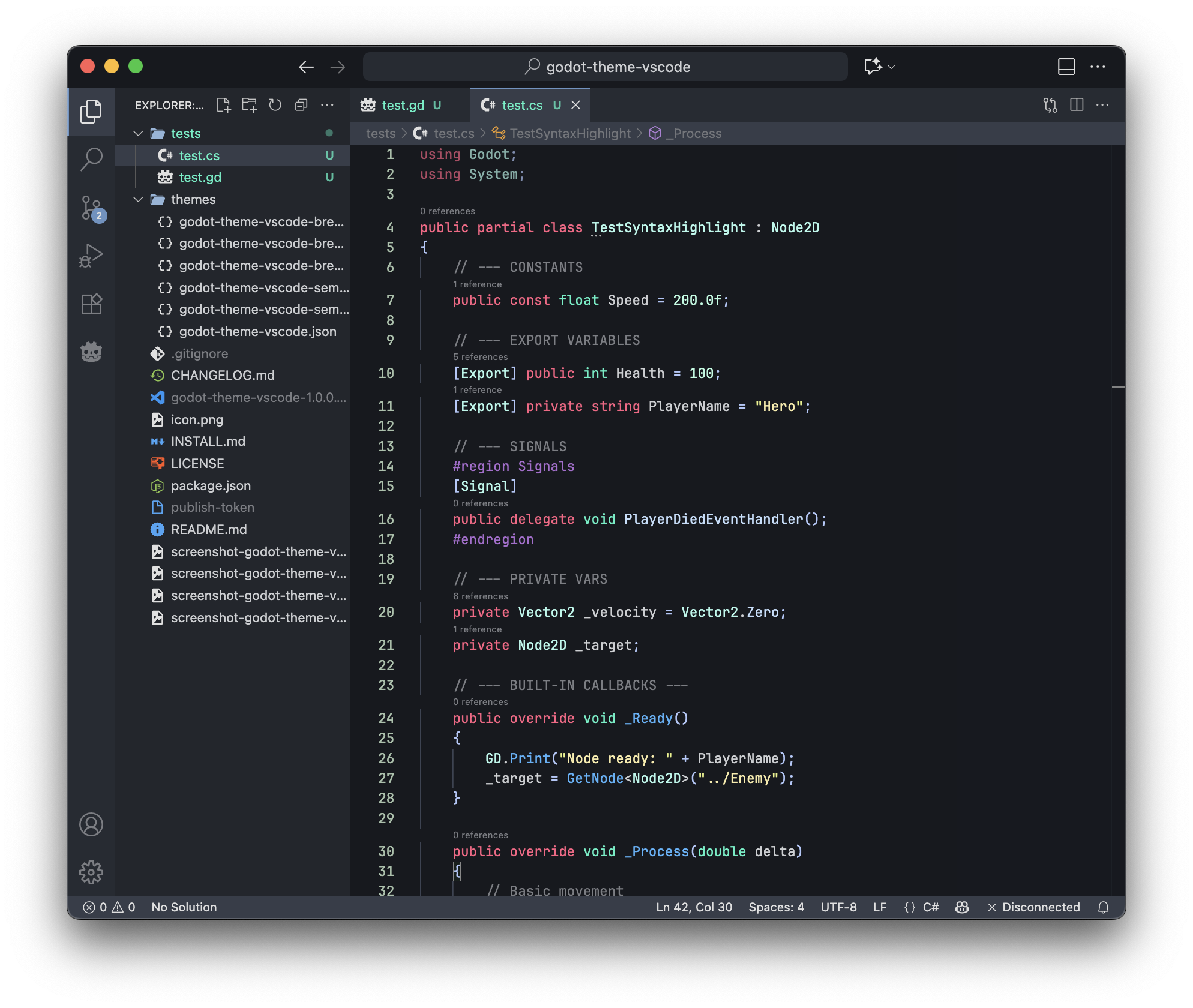Collapse all folders in Explorer
This screenshot has height=1008, width=1193.
click(x=301, y=105)
